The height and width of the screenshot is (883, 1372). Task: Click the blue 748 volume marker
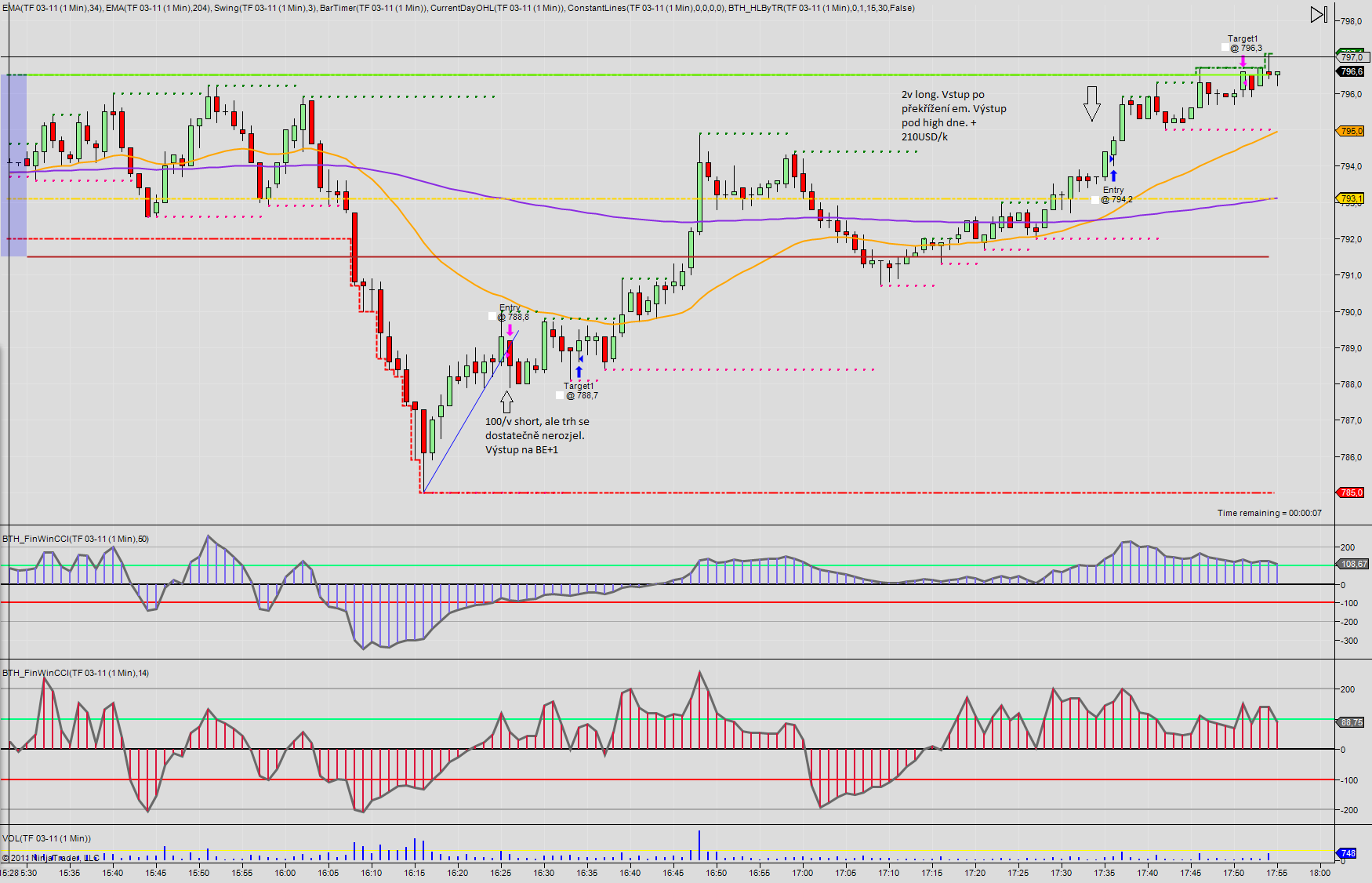pos(1347,853)
